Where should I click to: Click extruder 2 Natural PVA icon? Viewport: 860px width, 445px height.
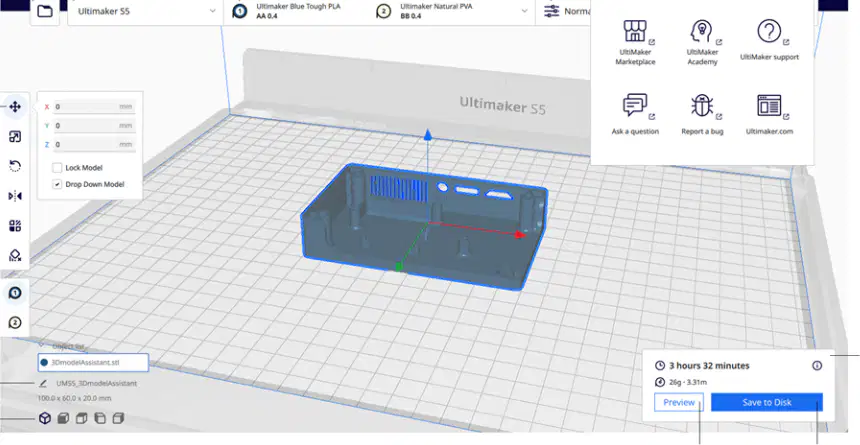pyautogui.click(x=383, y=11)
